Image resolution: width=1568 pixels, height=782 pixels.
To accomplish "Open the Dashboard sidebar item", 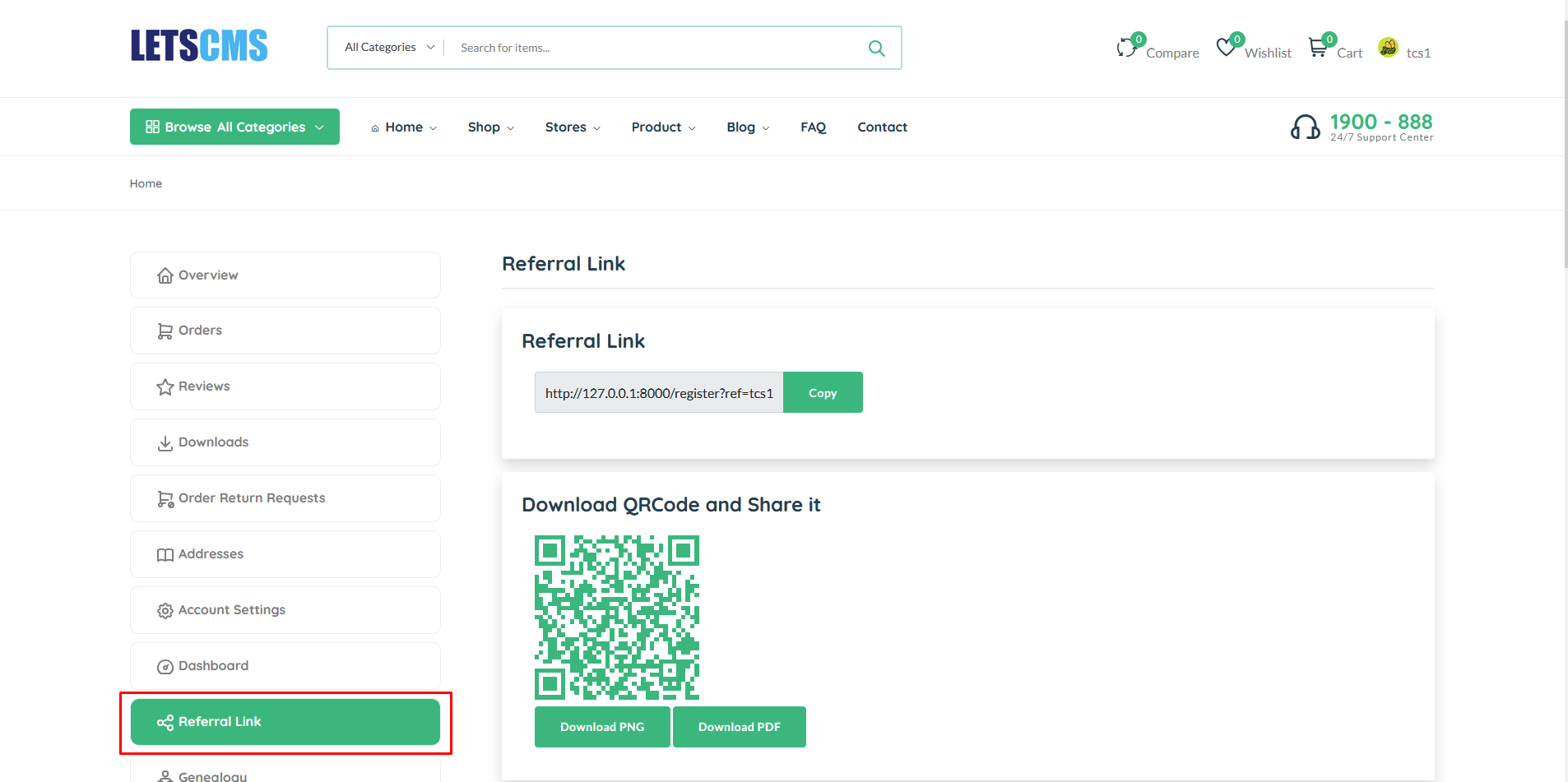I will point(213,665).
